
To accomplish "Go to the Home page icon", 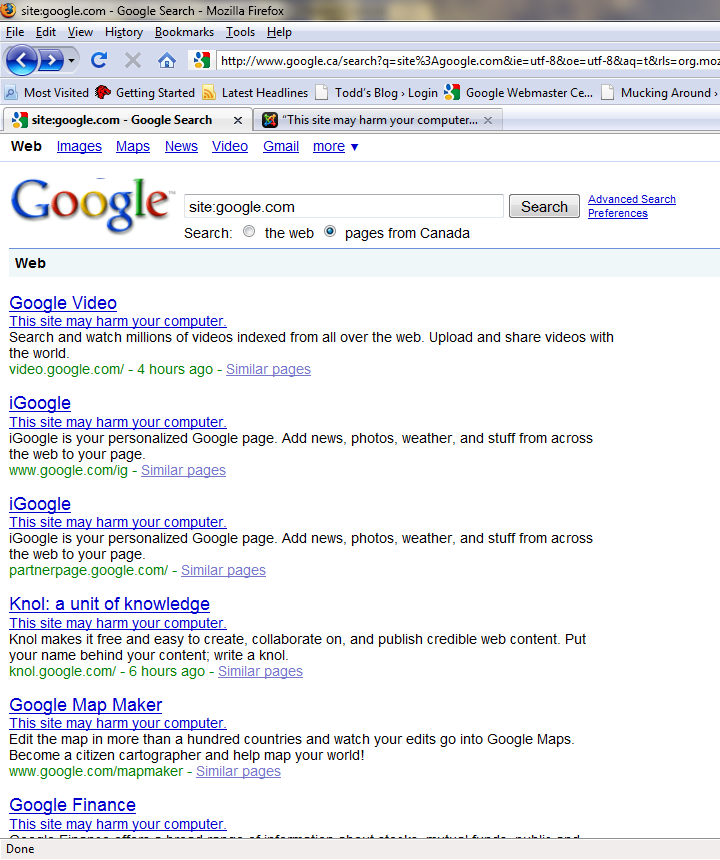I will coord(167,60).
